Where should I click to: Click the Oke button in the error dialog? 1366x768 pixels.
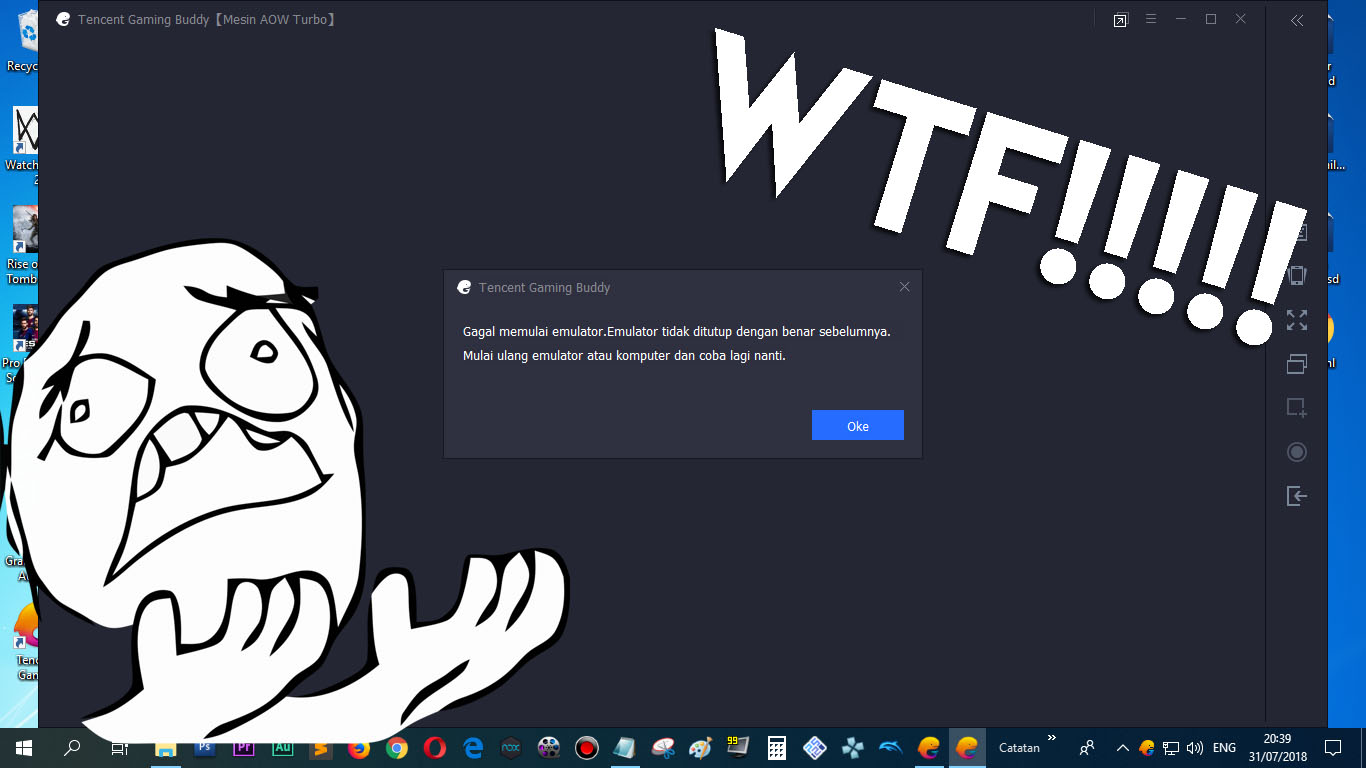coord(858,425)
